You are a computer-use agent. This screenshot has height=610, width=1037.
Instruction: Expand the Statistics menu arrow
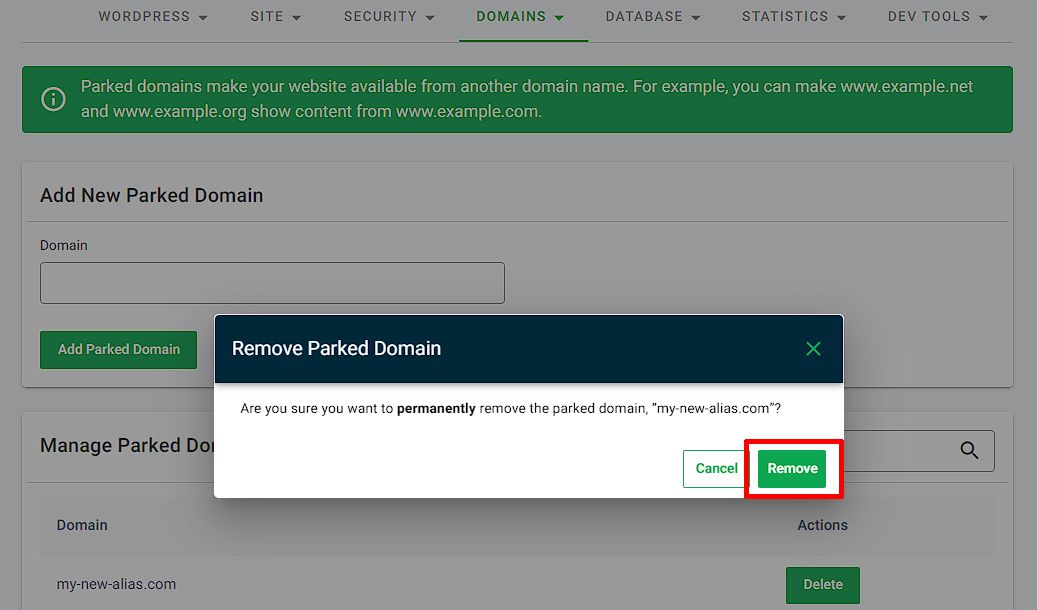pos(841,18)
